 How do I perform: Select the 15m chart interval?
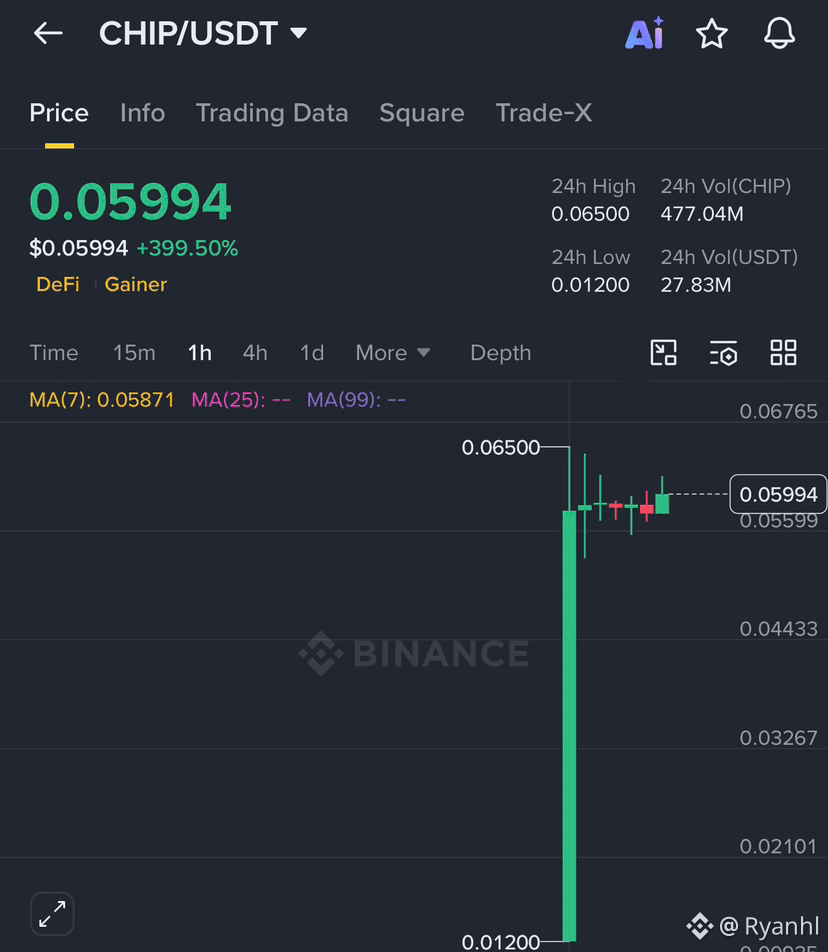click(134, 353)
